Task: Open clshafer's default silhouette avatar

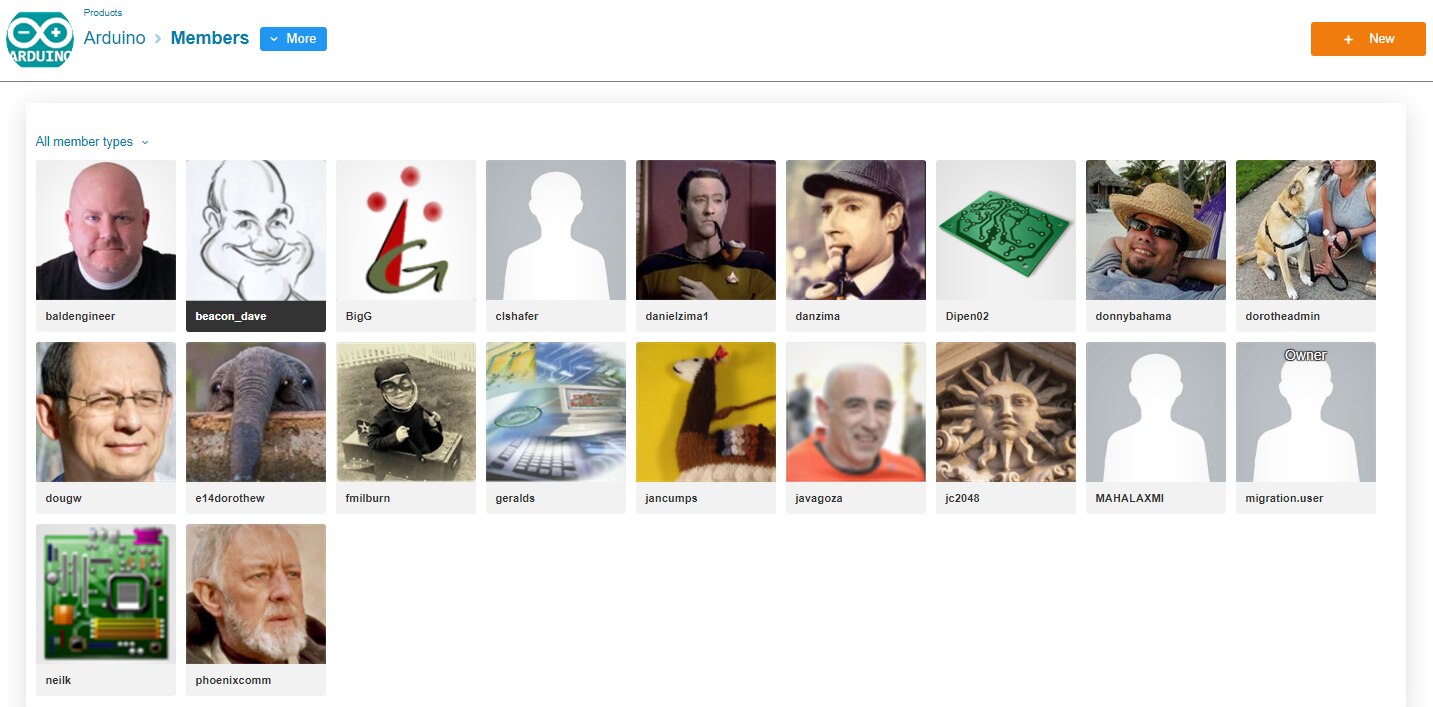Action: (x=556, y=230)
